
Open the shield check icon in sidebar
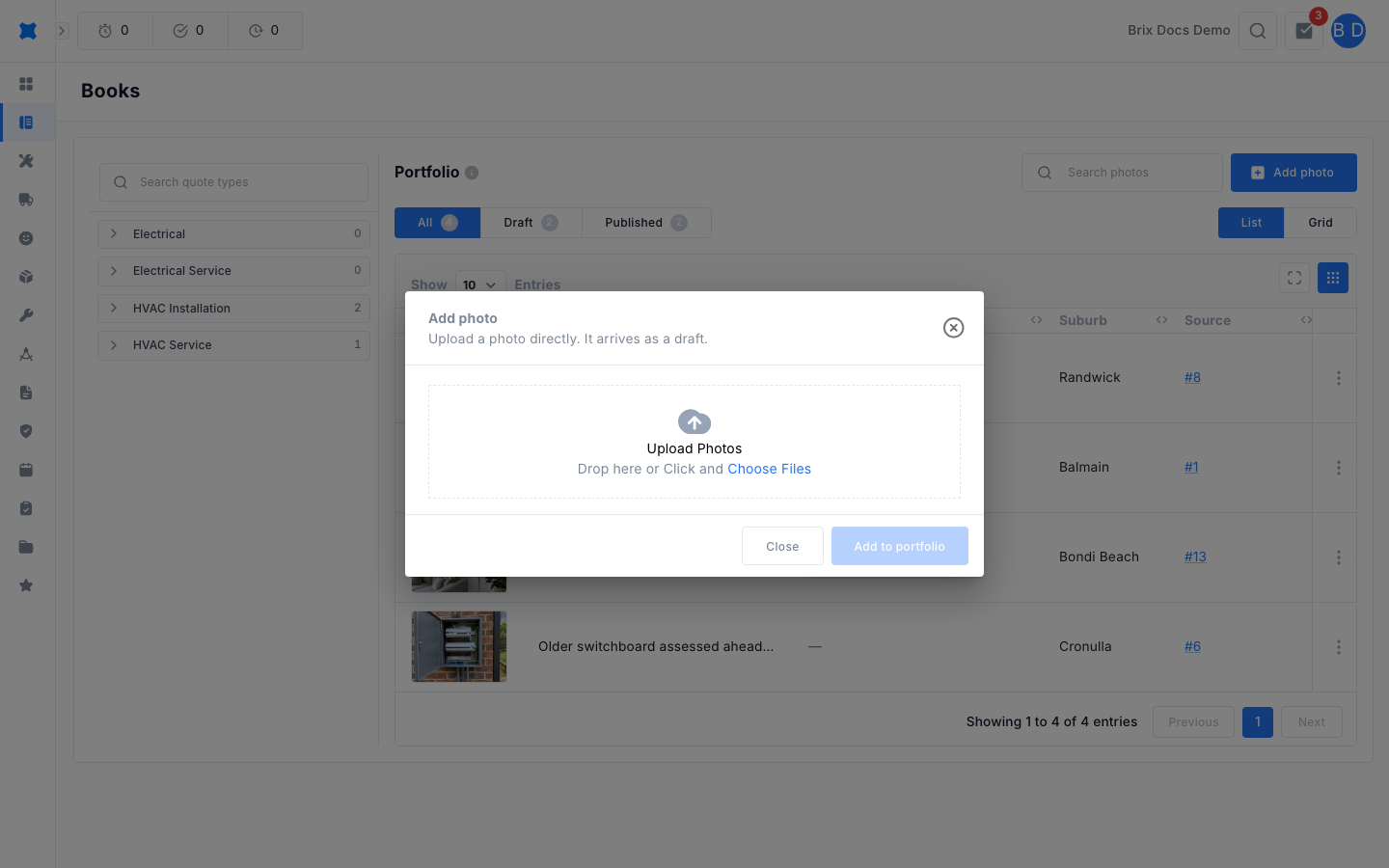click(26, 431)
